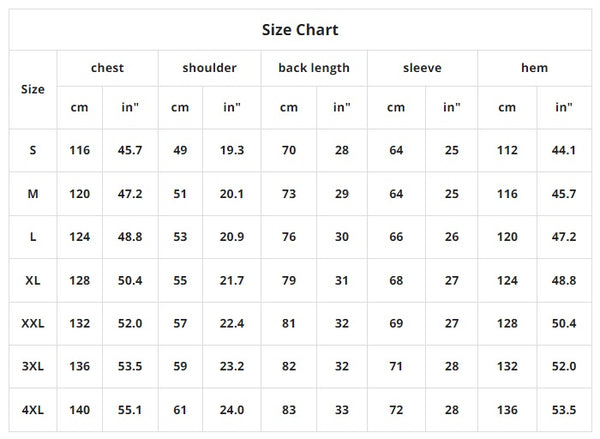Select shoulder inch value 20.9
This screenshot has height=439, width=600.
(x=232, y=237)
